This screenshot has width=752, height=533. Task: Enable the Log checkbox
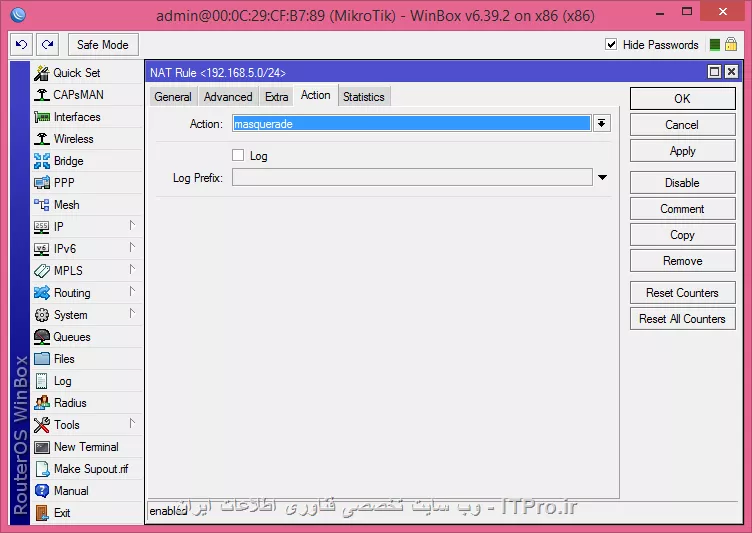coord(238,155)
